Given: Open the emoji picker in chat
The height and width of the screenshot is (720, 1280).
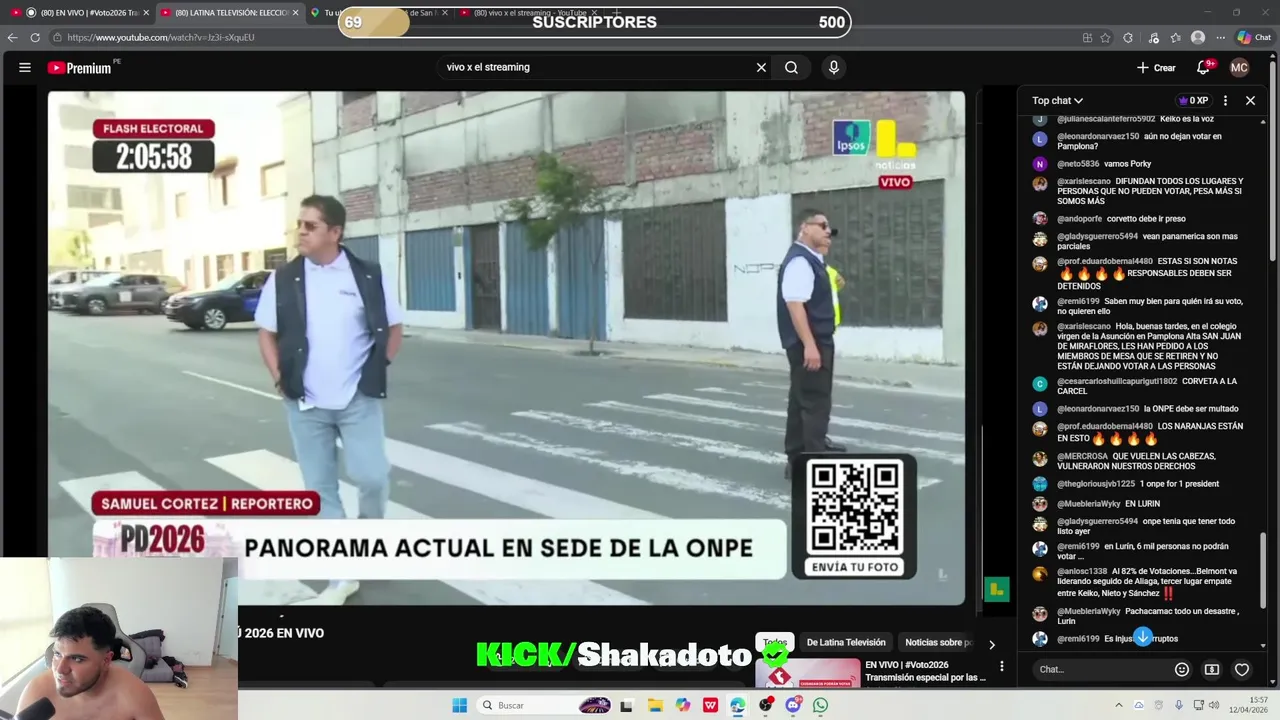Looking at the screenshot, I should (x=1182, y=669).
